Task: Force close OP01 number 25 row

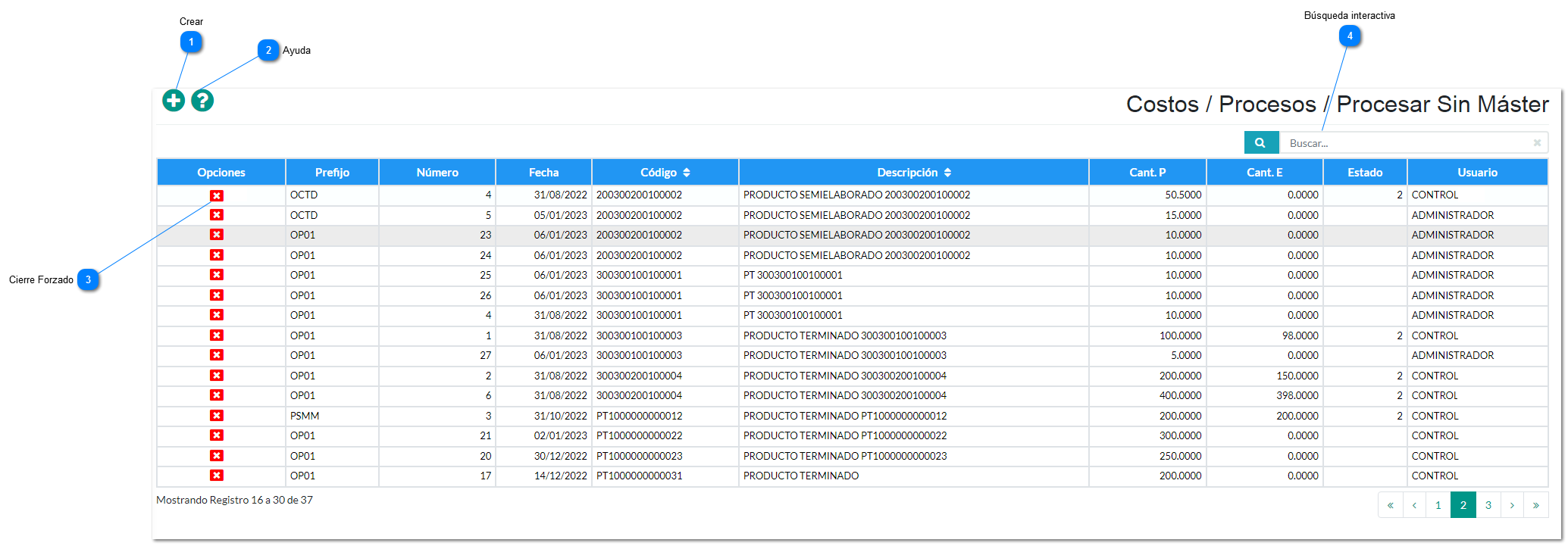Action: 217,275
